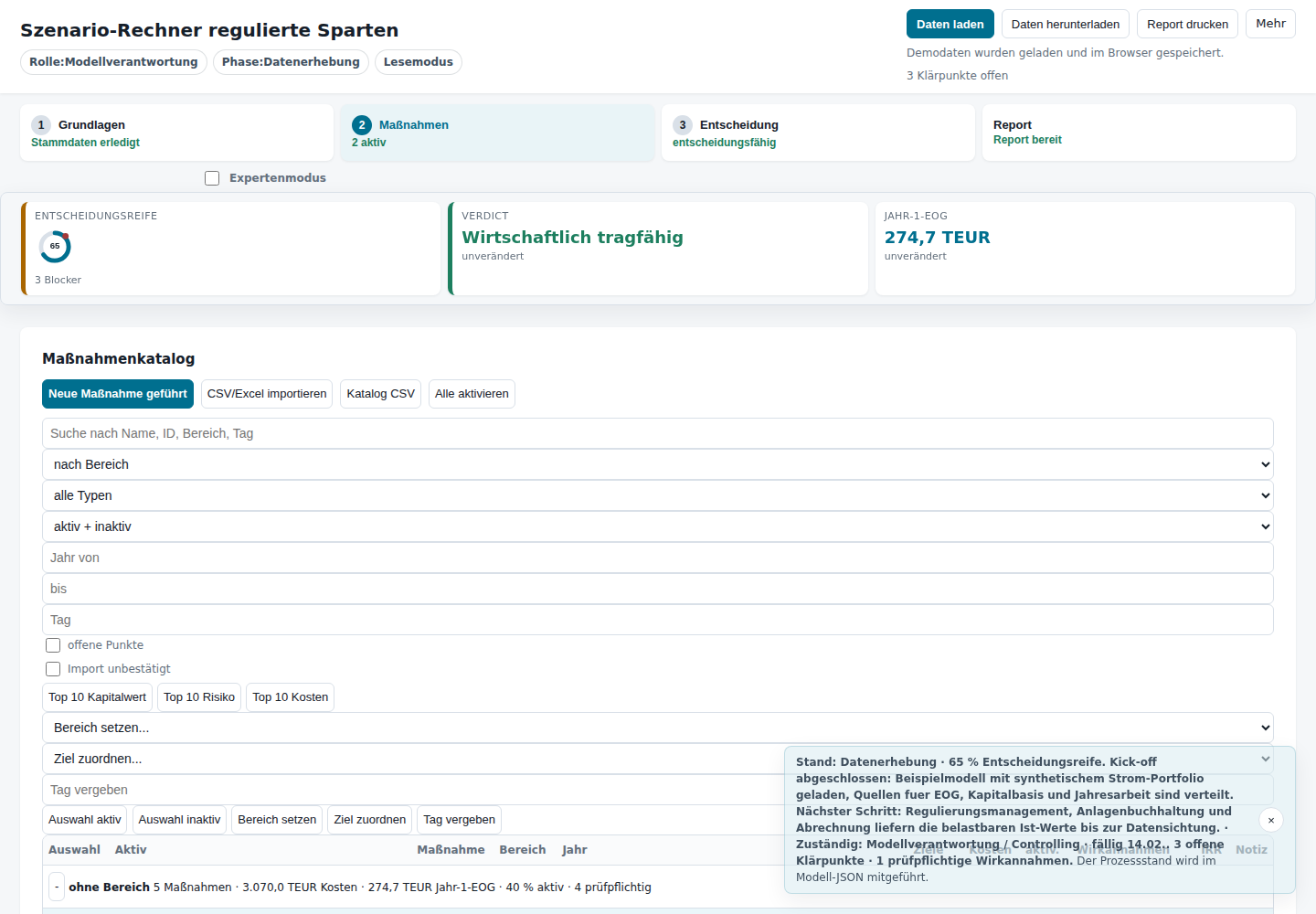Click the 'Daten laden' button
1316x914 pixels.
[x=950, y=24]
